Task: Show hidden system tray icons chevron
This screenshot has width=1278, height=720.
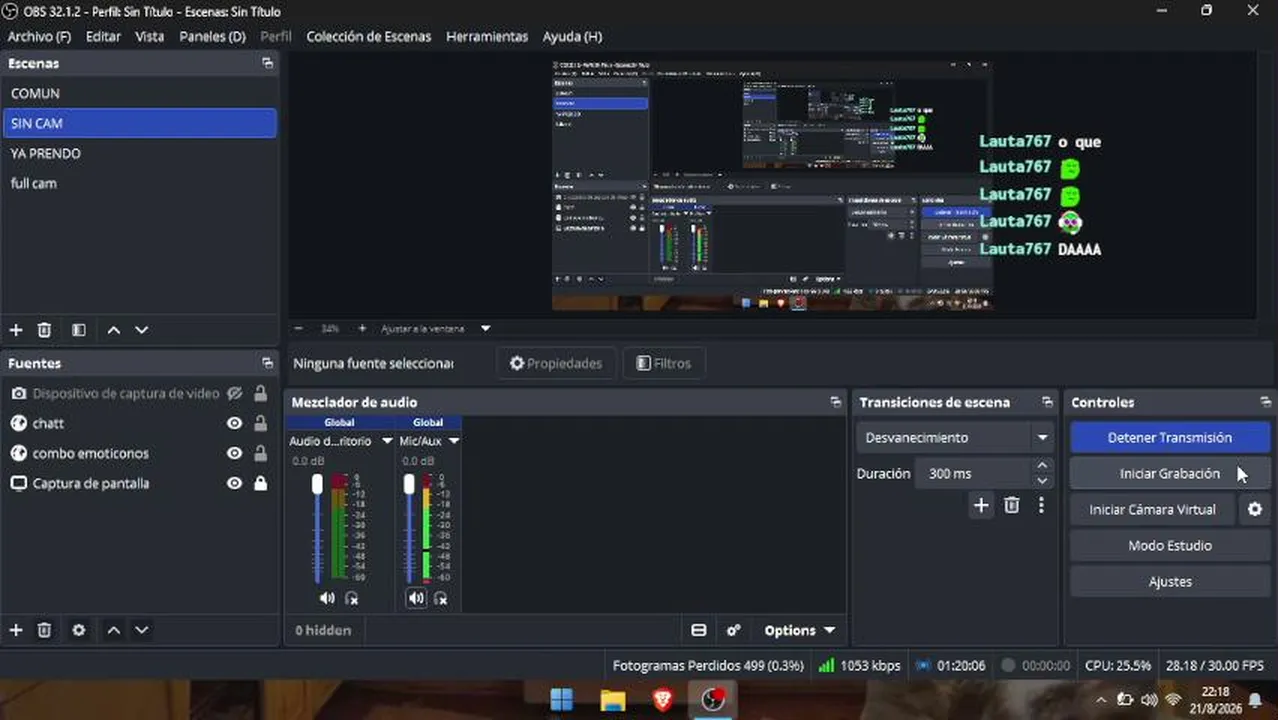Action: point(1101,700)
